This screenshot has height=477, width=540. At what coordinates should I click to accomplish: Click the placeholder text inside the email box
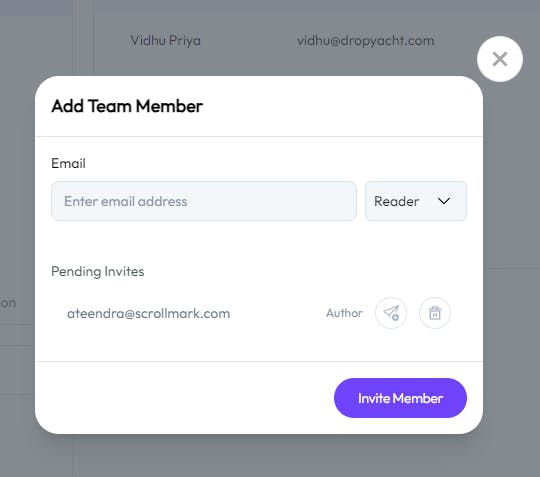pyautogui.click(x=126, y=201)
